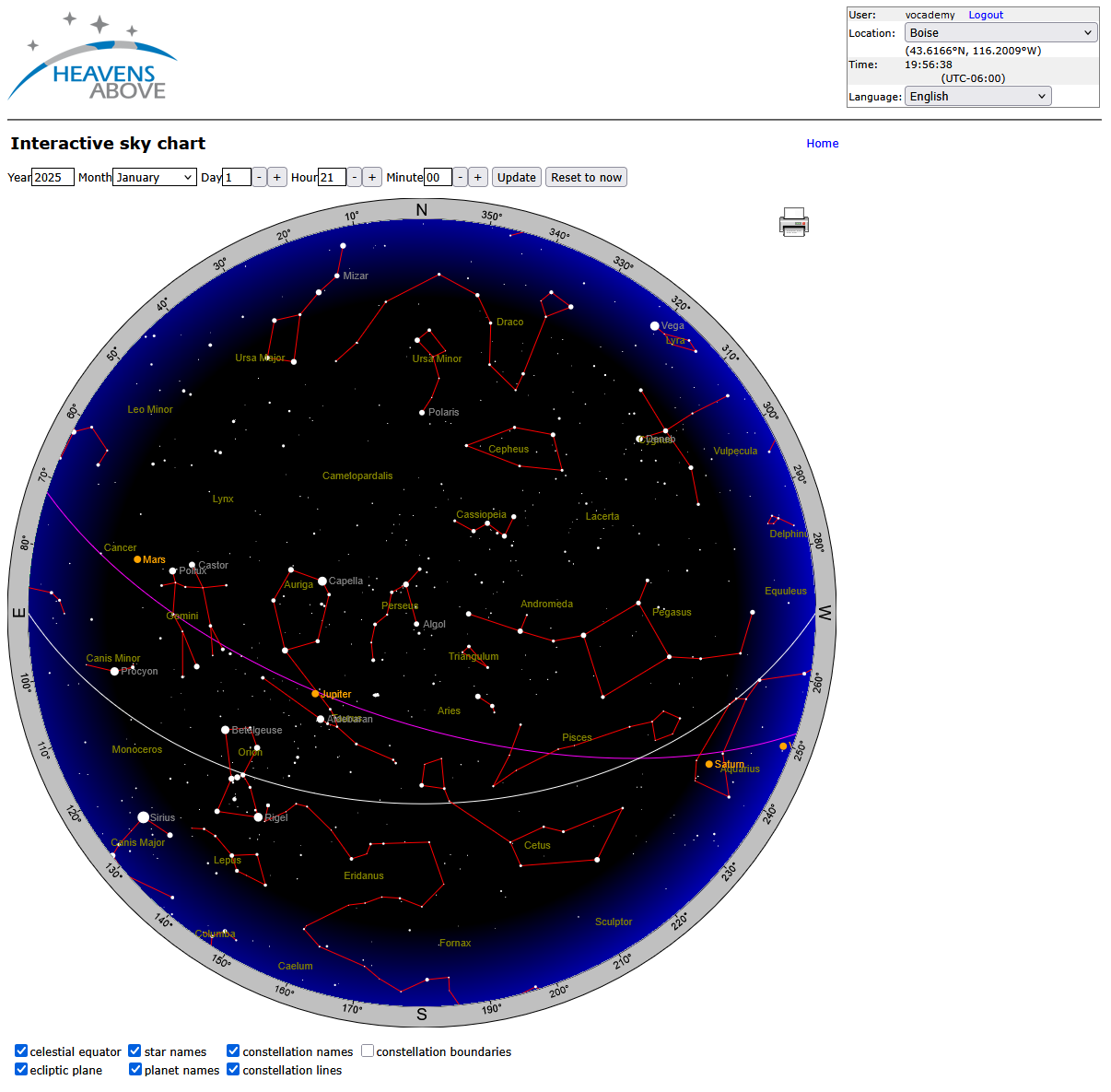Click the Heavens Above logo

(x=92, y=57)
